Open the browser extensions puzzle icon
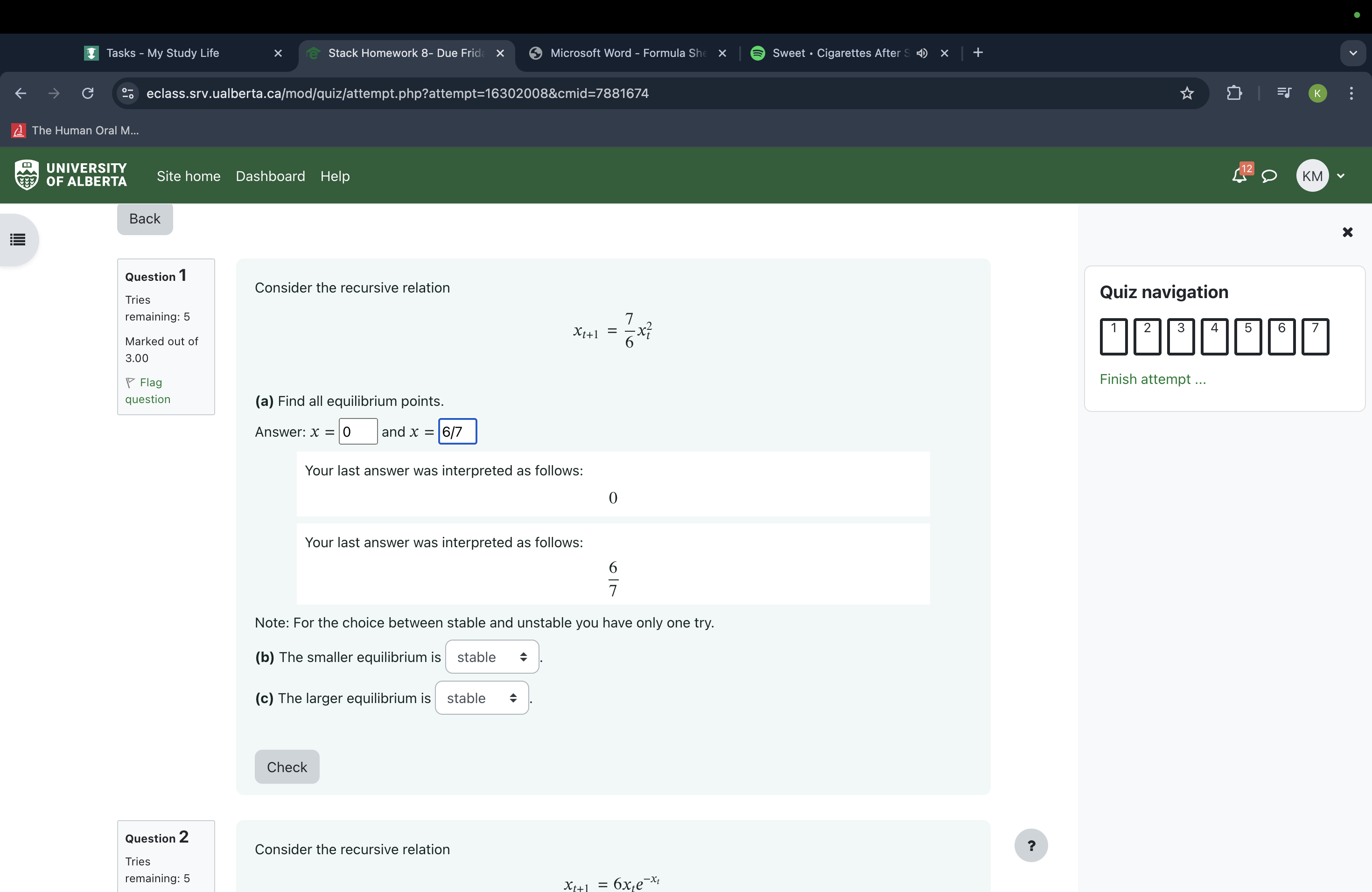This screenshot has height=892, width=1372. 1234,93
